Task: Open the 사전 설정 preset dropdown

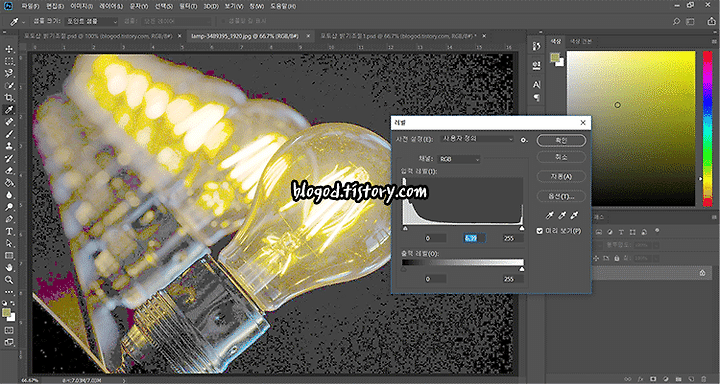Action: pos(477,139)
